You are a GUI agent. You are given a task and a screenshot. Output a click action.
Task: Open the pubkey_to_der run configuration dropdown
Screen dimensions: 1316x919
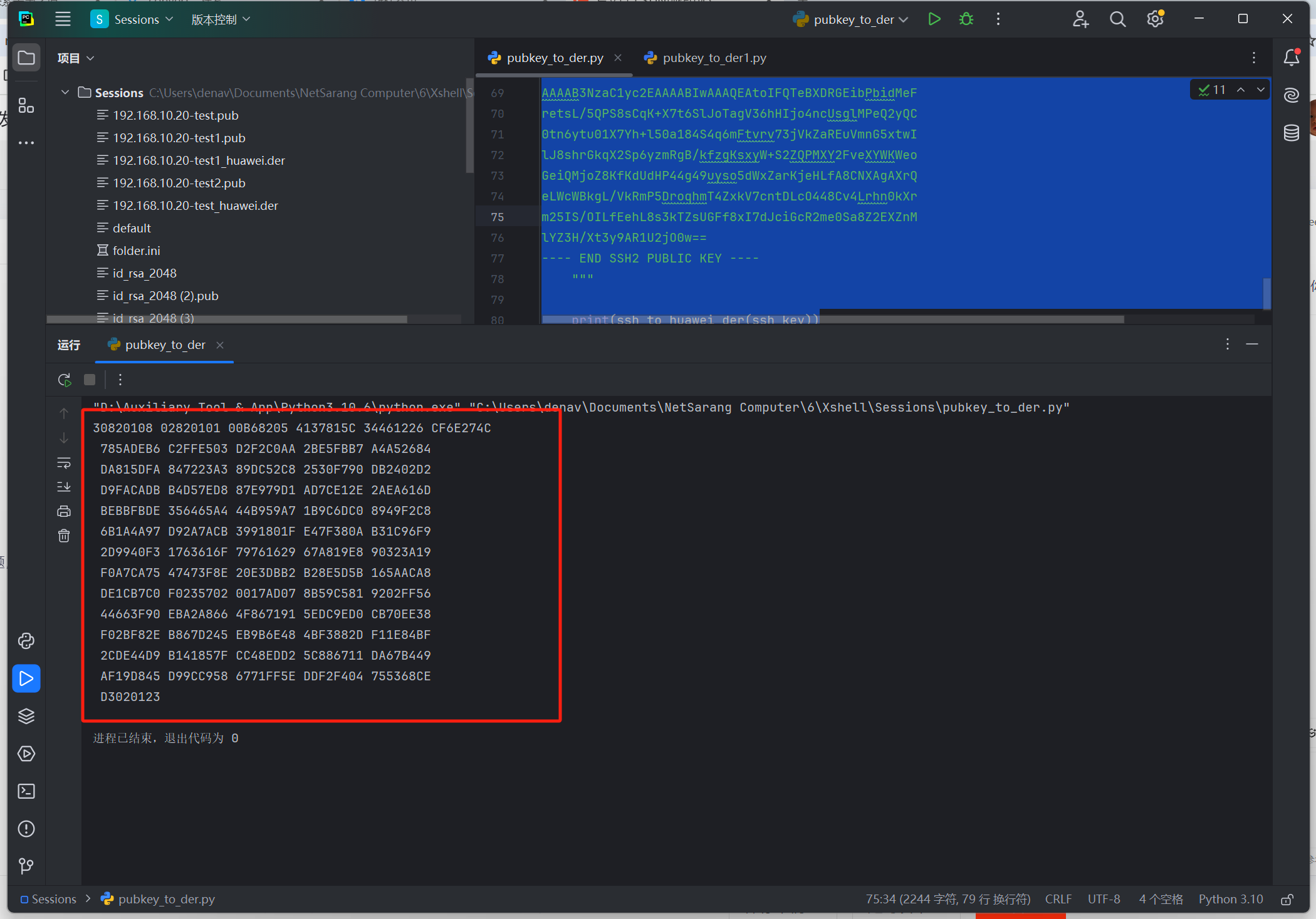click(x=849, y=19)
